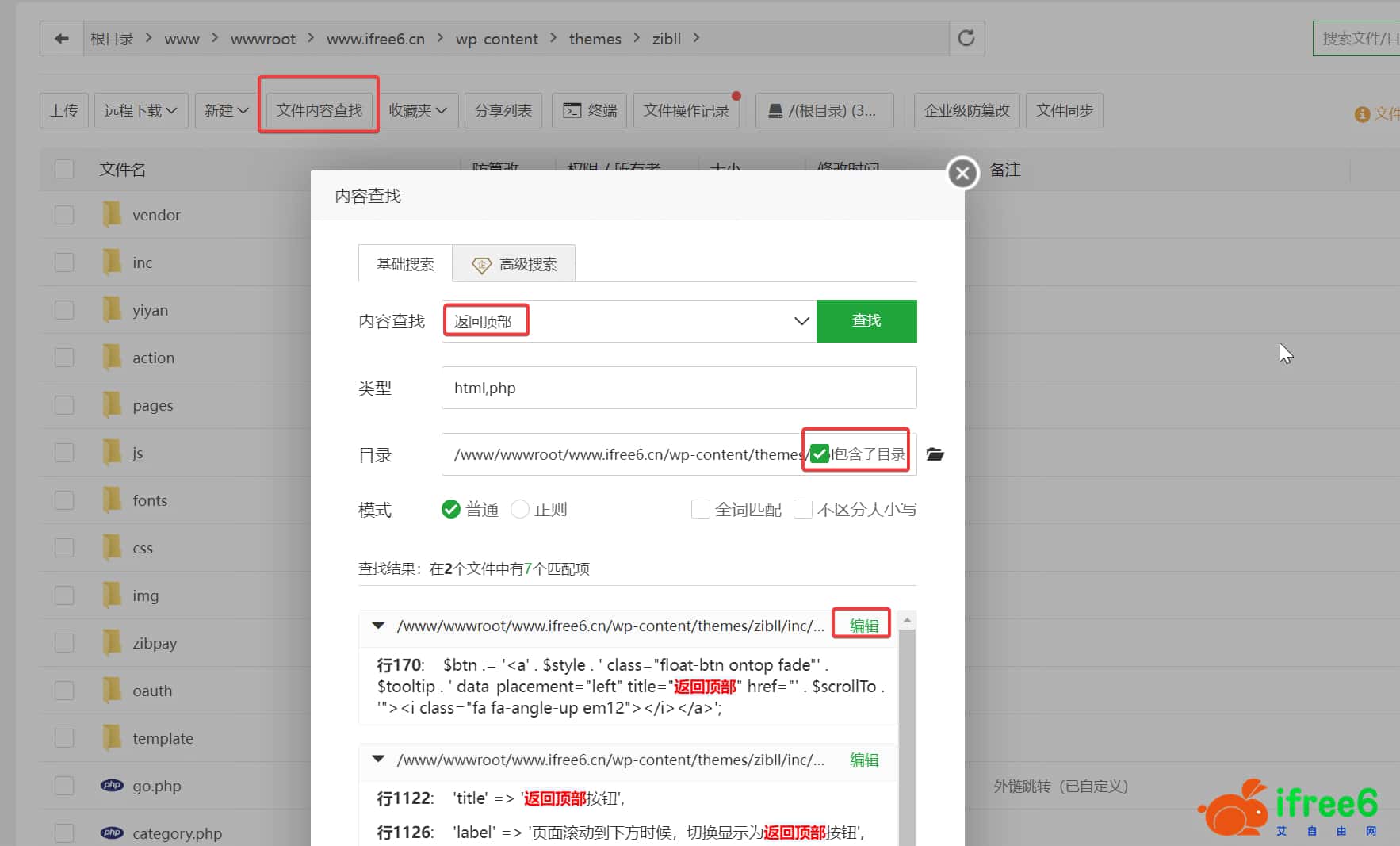The height and width of the screenshot is (846, 1400).
Task: Click the folder browser icon next to the 目录 field
Action: coord(935,454)
